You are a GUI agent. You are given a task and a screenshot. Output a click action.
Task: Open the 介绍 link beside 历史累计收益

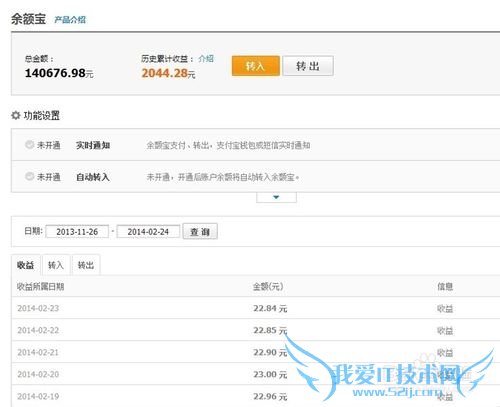(206, 59)
